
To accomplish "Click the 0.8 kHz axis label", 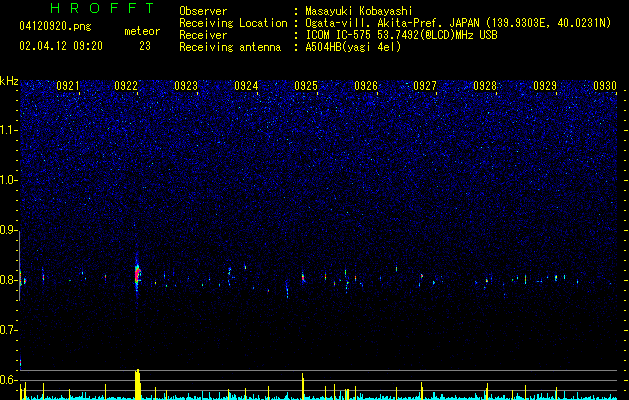I will click(x=9, y=280).
